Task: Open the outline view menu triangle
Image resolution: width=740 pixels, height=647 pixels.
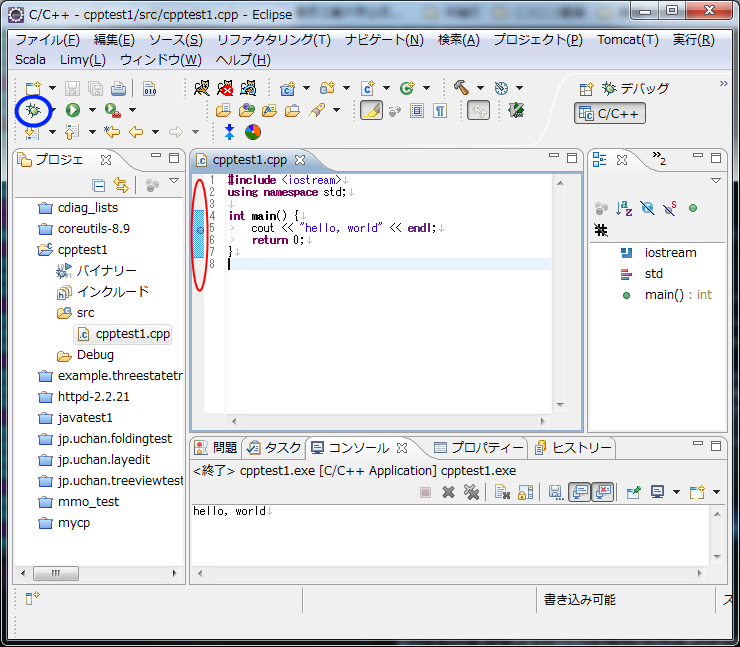Action: 715,181
